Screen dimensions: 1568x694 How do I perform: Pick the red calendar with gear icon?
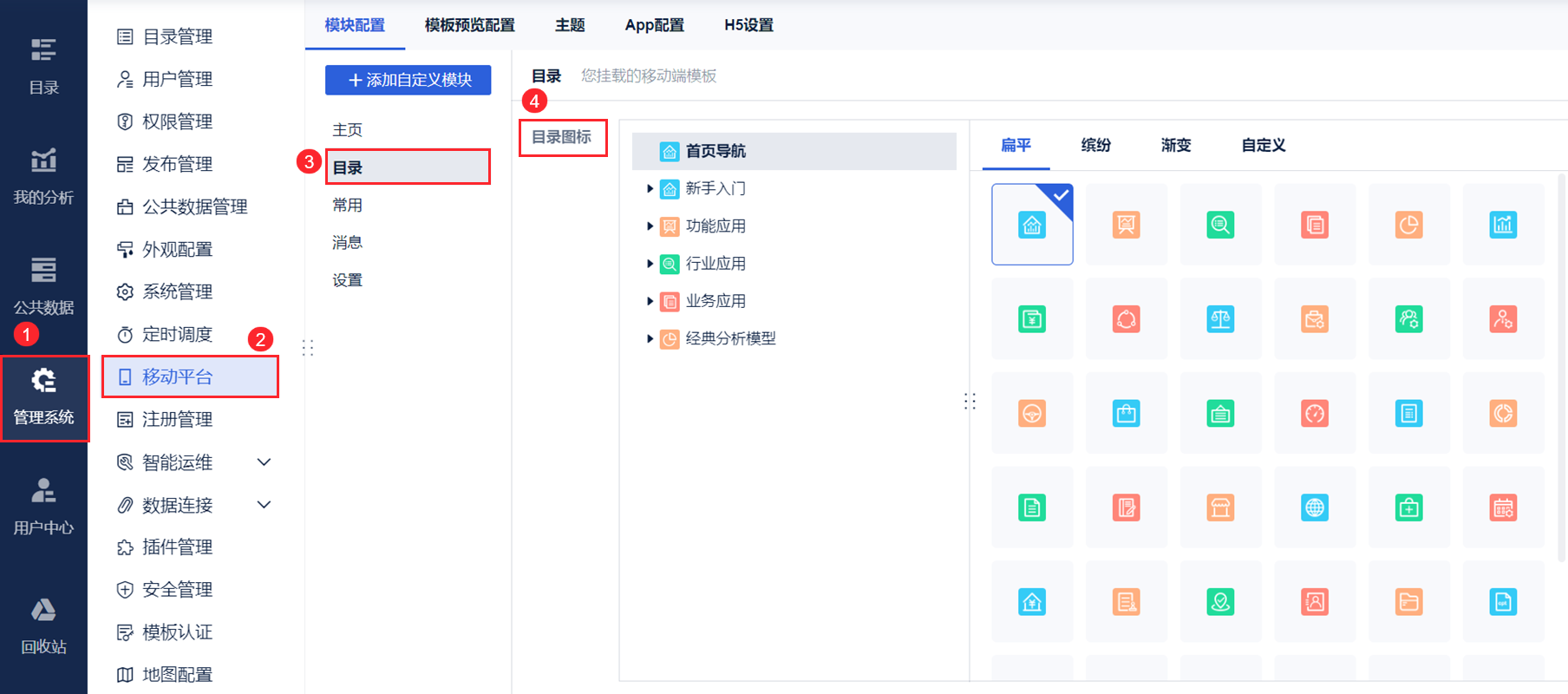pyautogui.click(x=1503, y=507)
